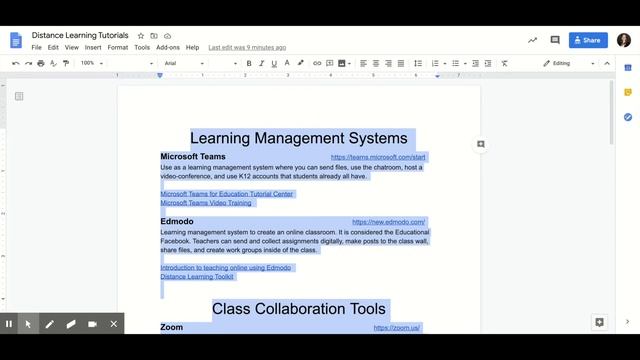Open the text color picker
Viewport: 640px width, 360px height.
[x=287, y=63]
